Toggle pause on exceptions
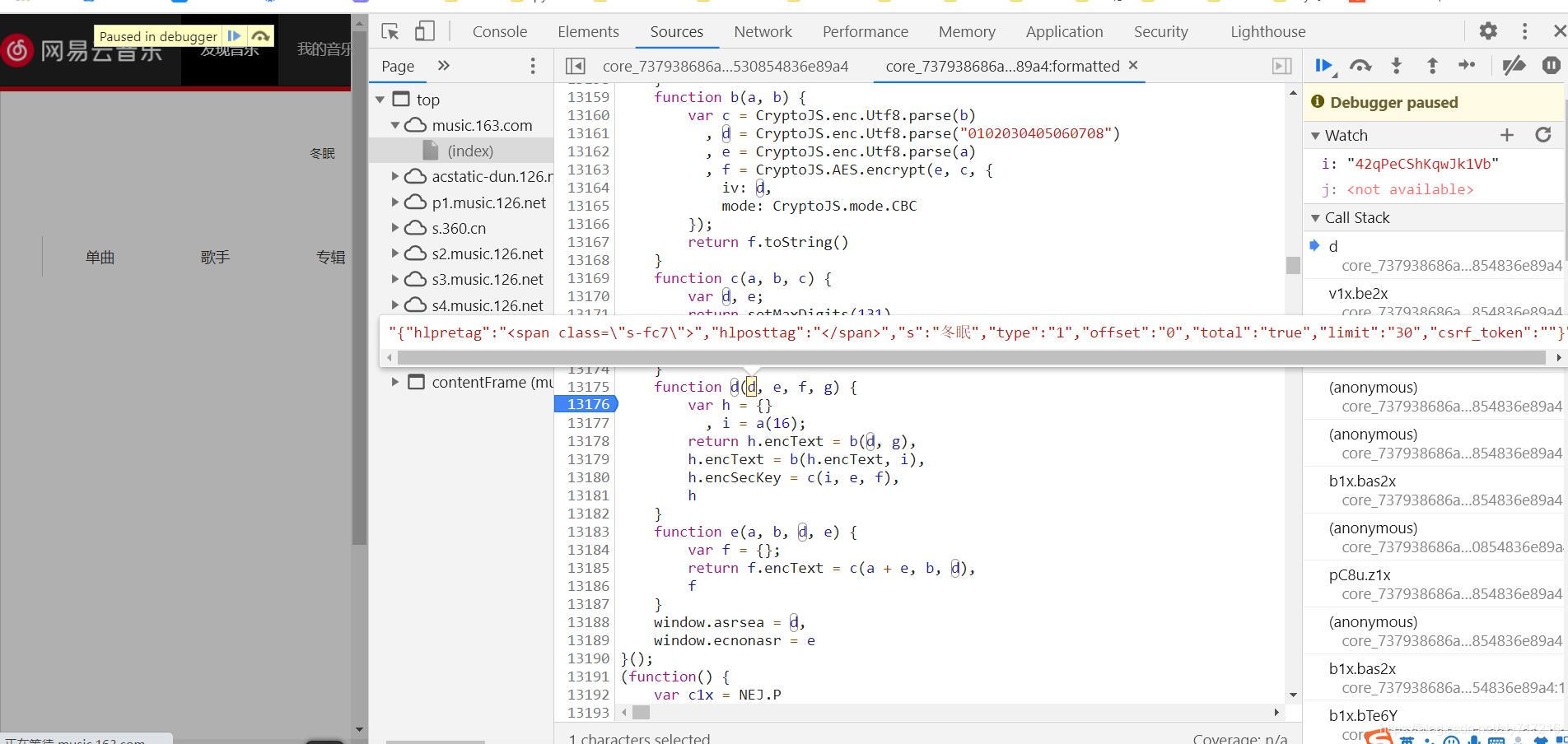 pyautogui.click(x=1551, y=66)
